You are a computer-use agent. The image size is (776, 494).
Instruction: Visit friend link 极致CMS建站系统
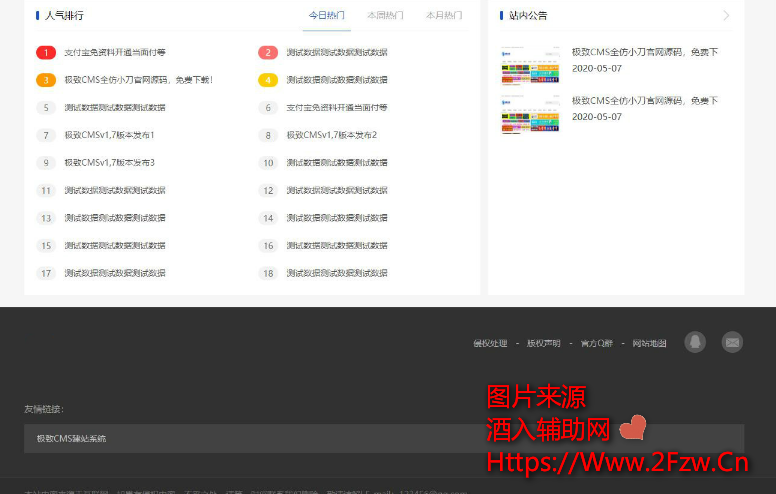tap(71, 439)
